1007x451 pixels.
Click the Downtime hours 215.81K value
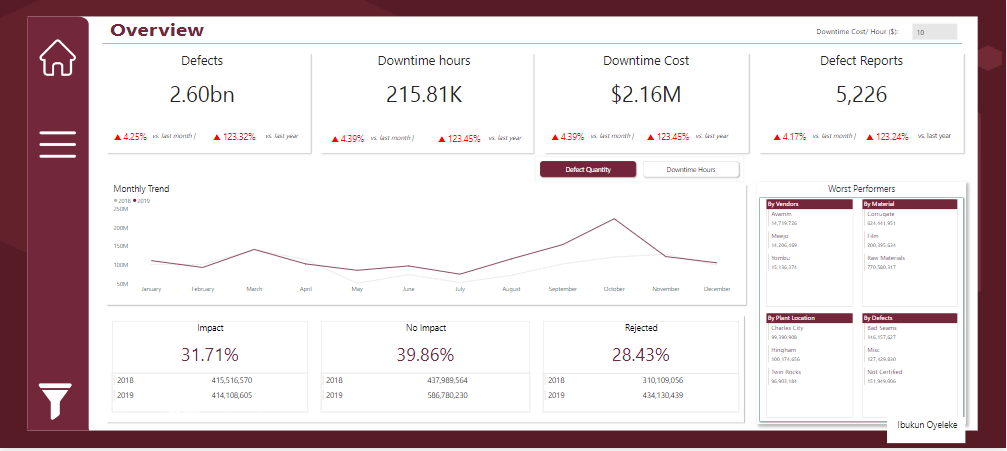(x=424, y=94)
